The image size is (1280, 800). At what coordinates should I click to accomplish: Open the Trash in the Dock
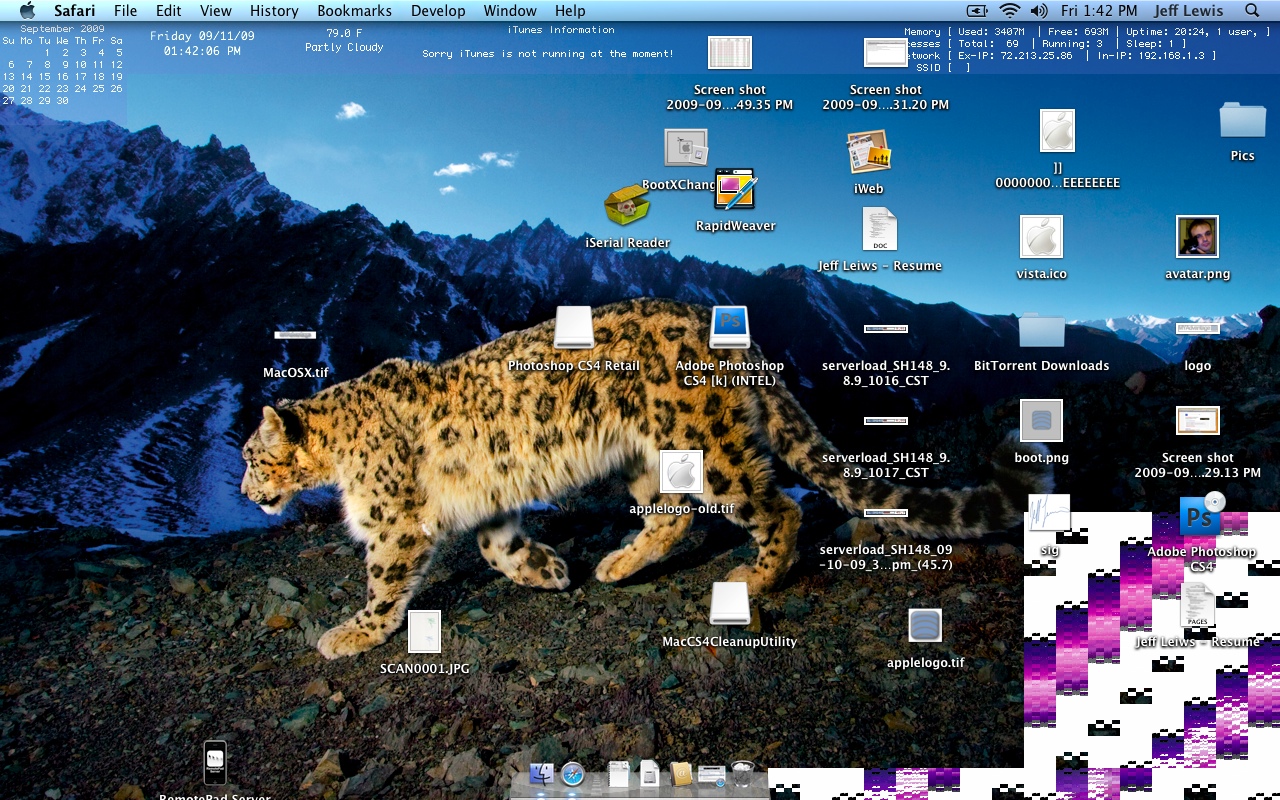[742, 773]
